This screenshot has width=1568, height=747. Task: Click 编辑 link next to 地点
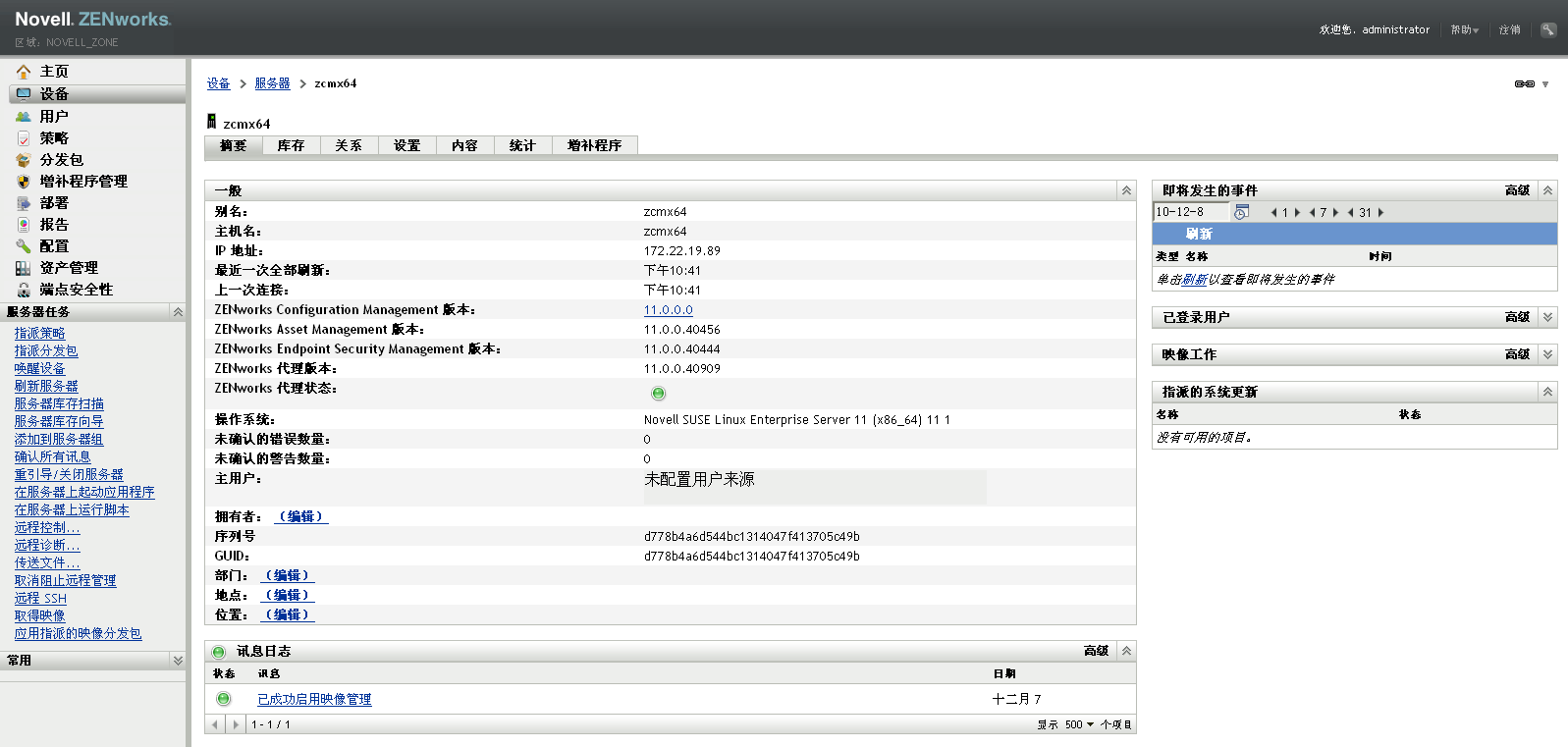click(287, 595)
